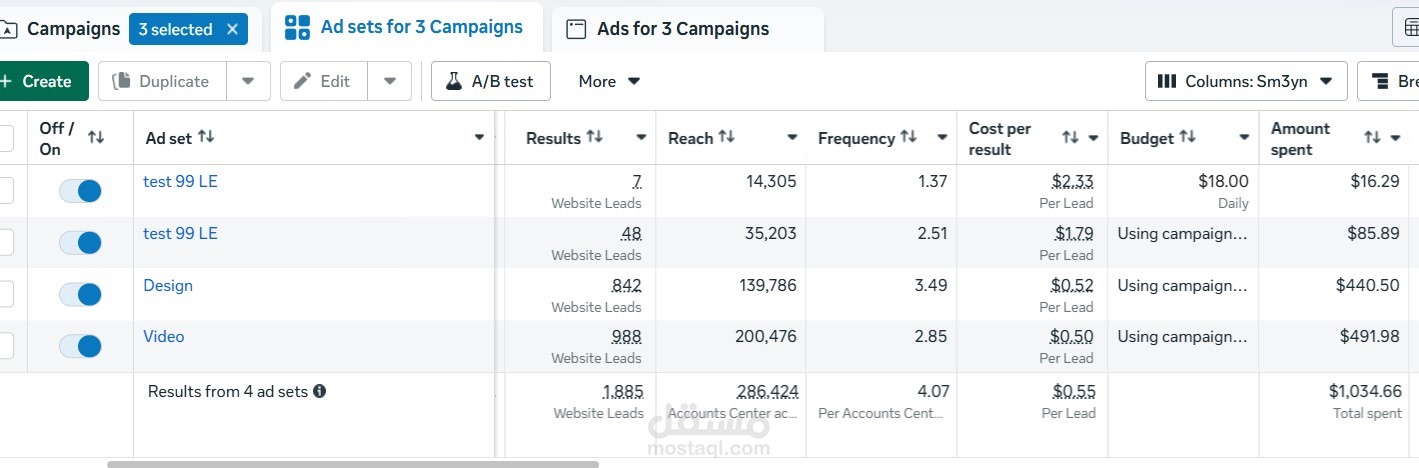Turn off the Video ad set toggle
This screenshot has height=468, width=1419.
coord(80,346)
